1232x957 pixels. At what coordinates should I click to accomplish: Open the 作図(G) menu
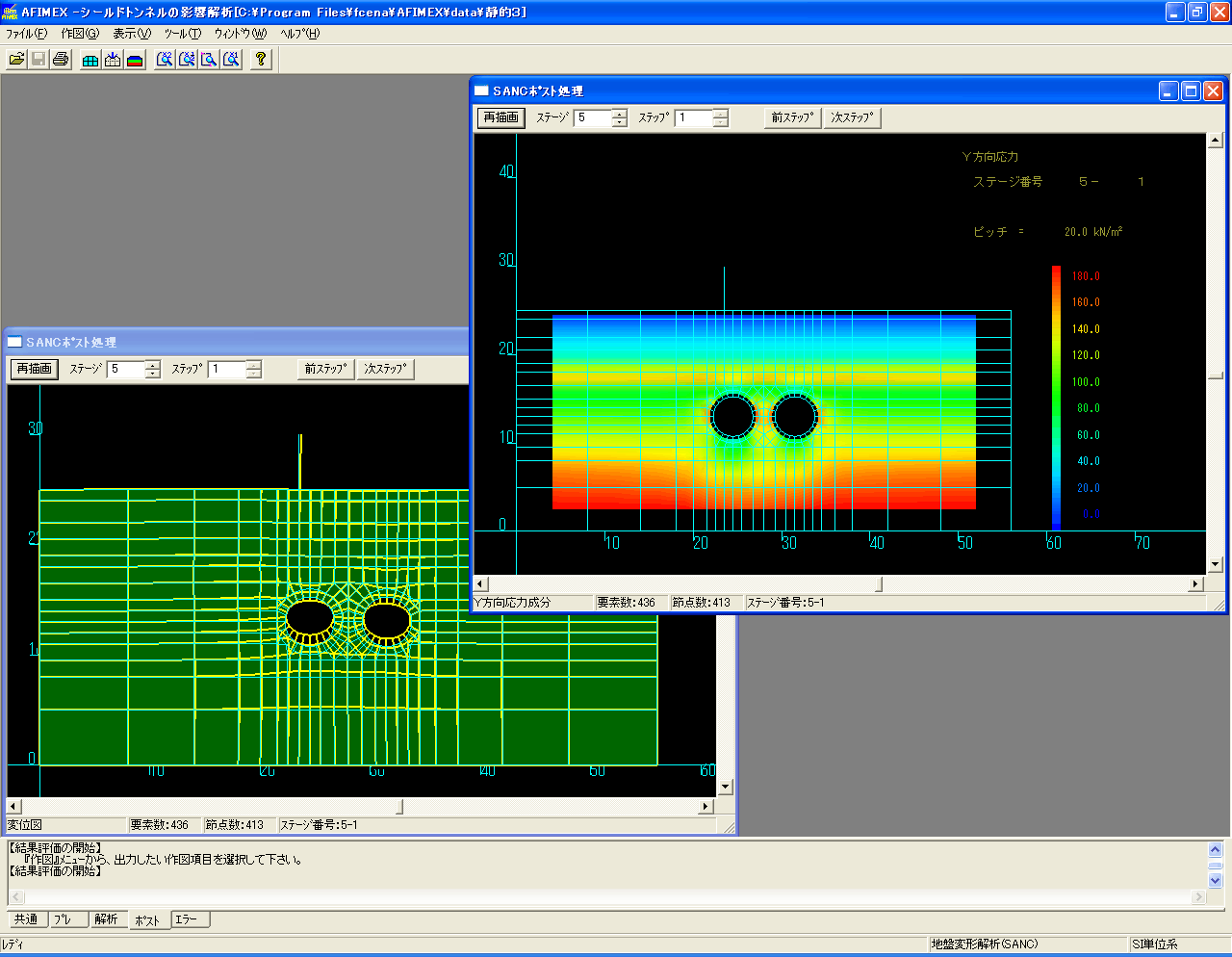80,34
